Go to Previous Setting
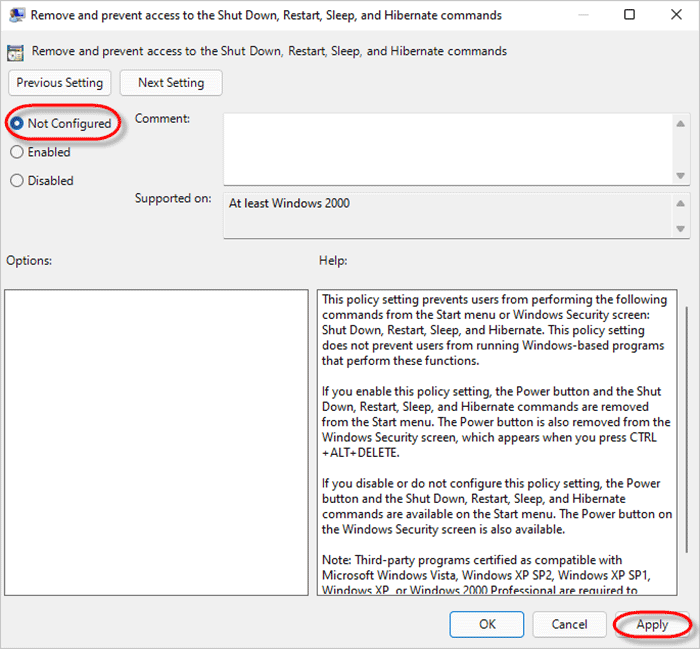 point(59,83)
